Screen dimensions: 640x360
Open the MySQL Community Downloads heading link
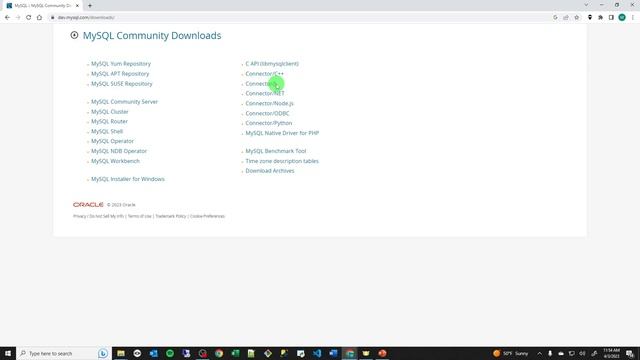[x=152, y=36]
